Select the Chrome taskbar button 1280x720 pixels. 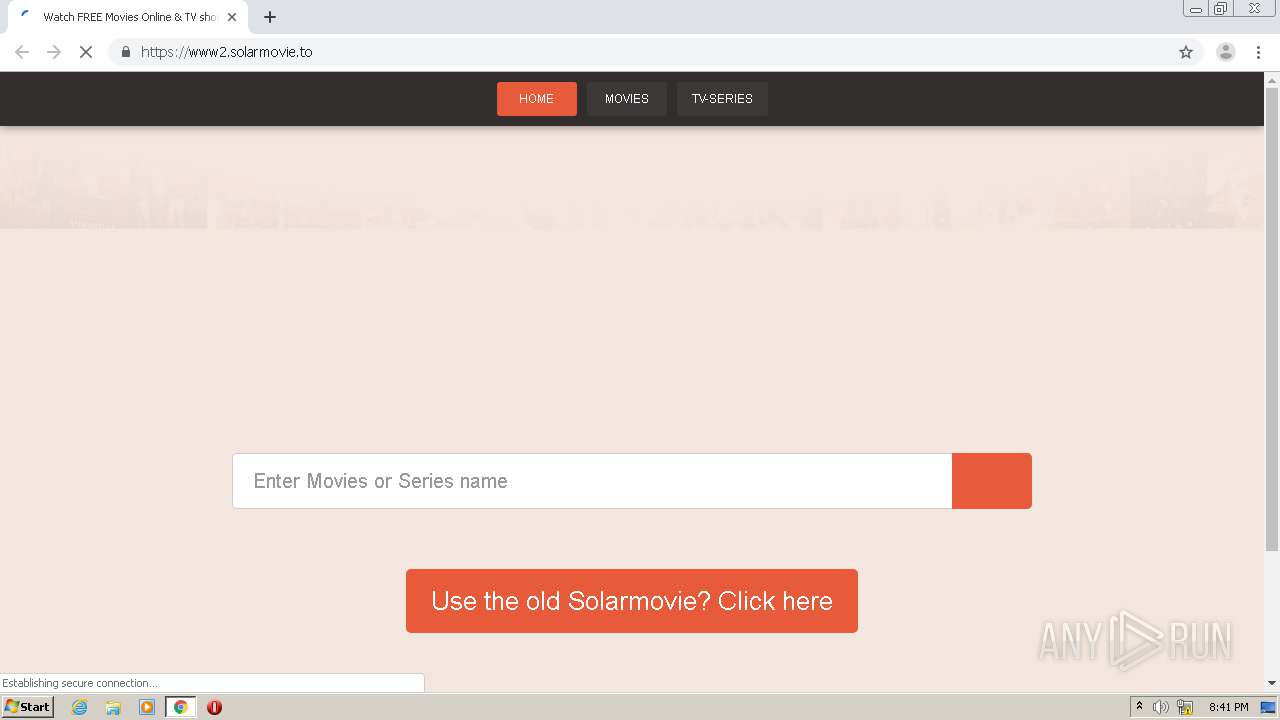click(180, 707)
